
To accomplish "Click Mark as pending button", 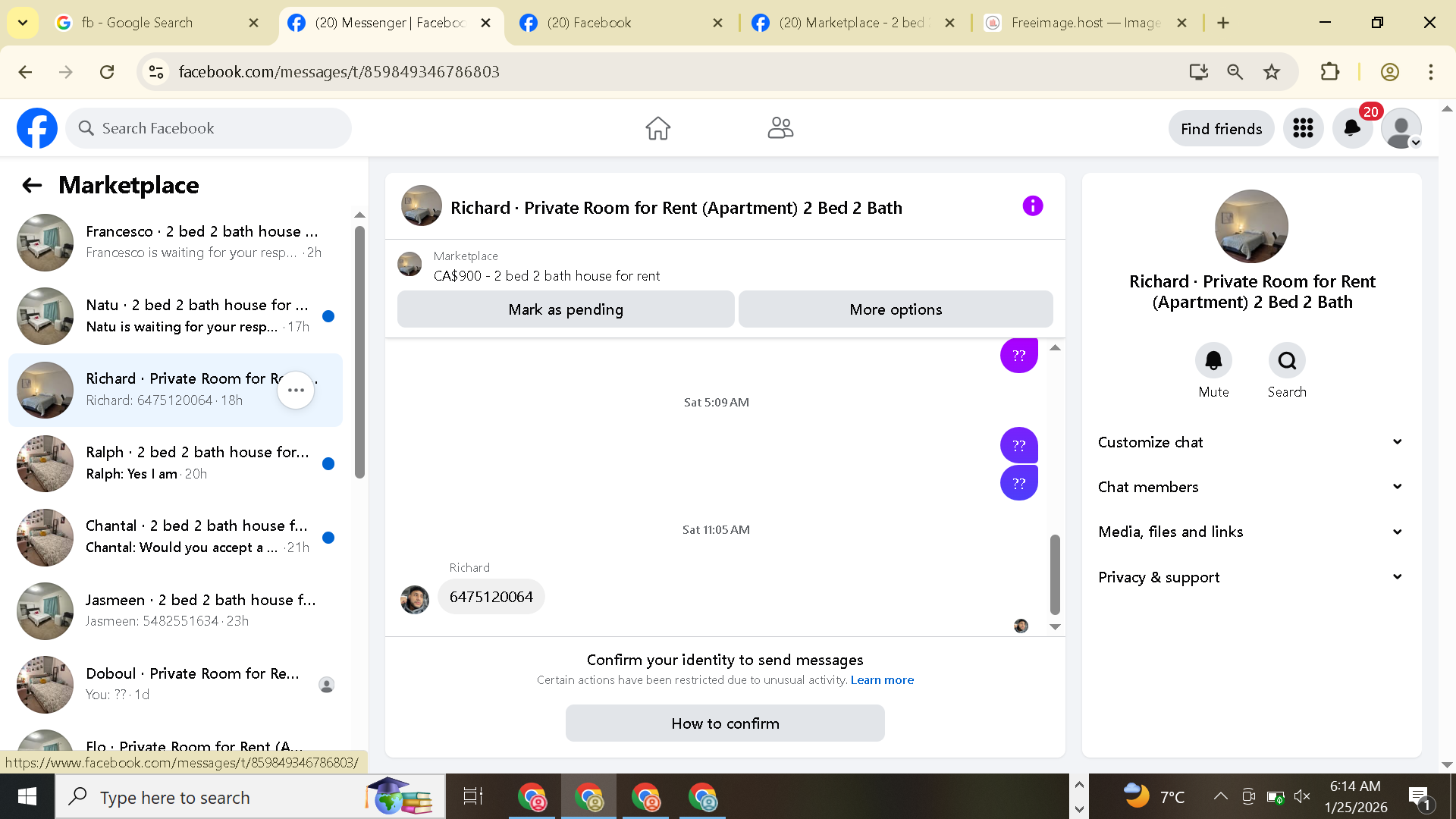I will (566, 309).
